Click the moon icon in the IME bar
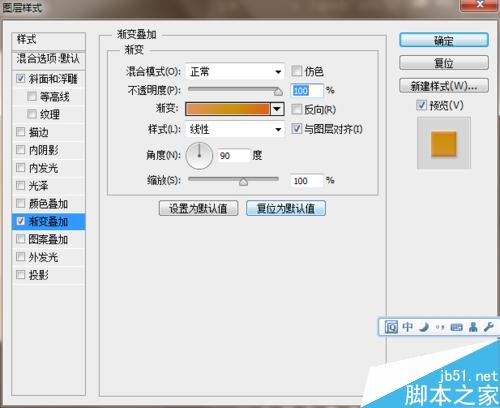This screenshot has height=408, width=500. coord(424,327)
